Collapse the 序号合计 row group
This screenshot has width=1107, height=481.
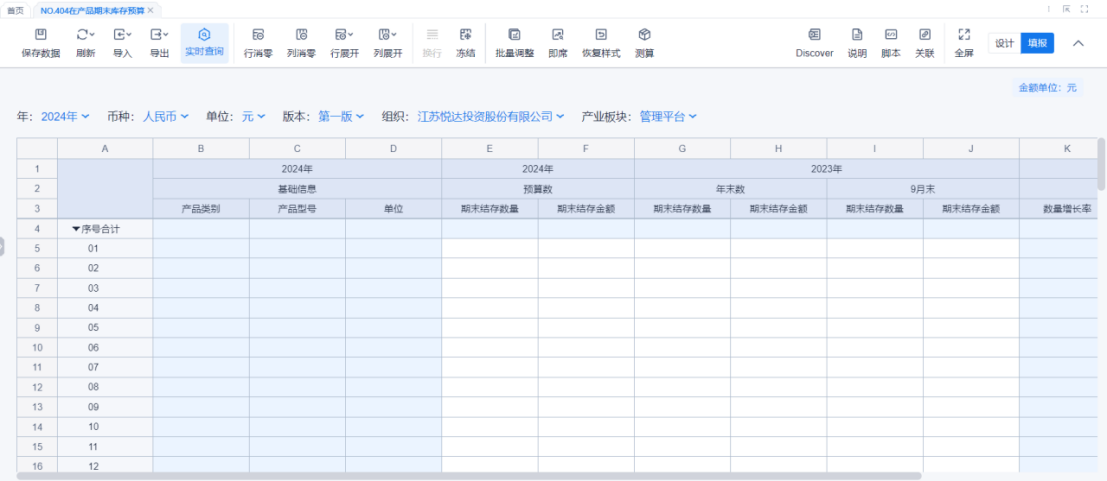point(76,229)
